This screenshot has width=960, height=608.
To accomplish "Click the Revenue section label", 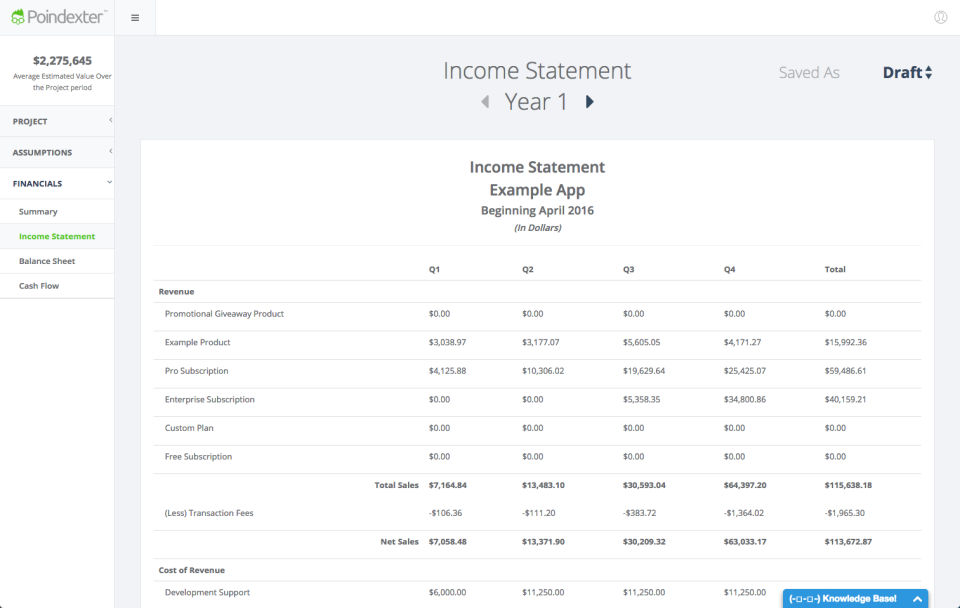I will pyautogui.click(x=176, y=291).
